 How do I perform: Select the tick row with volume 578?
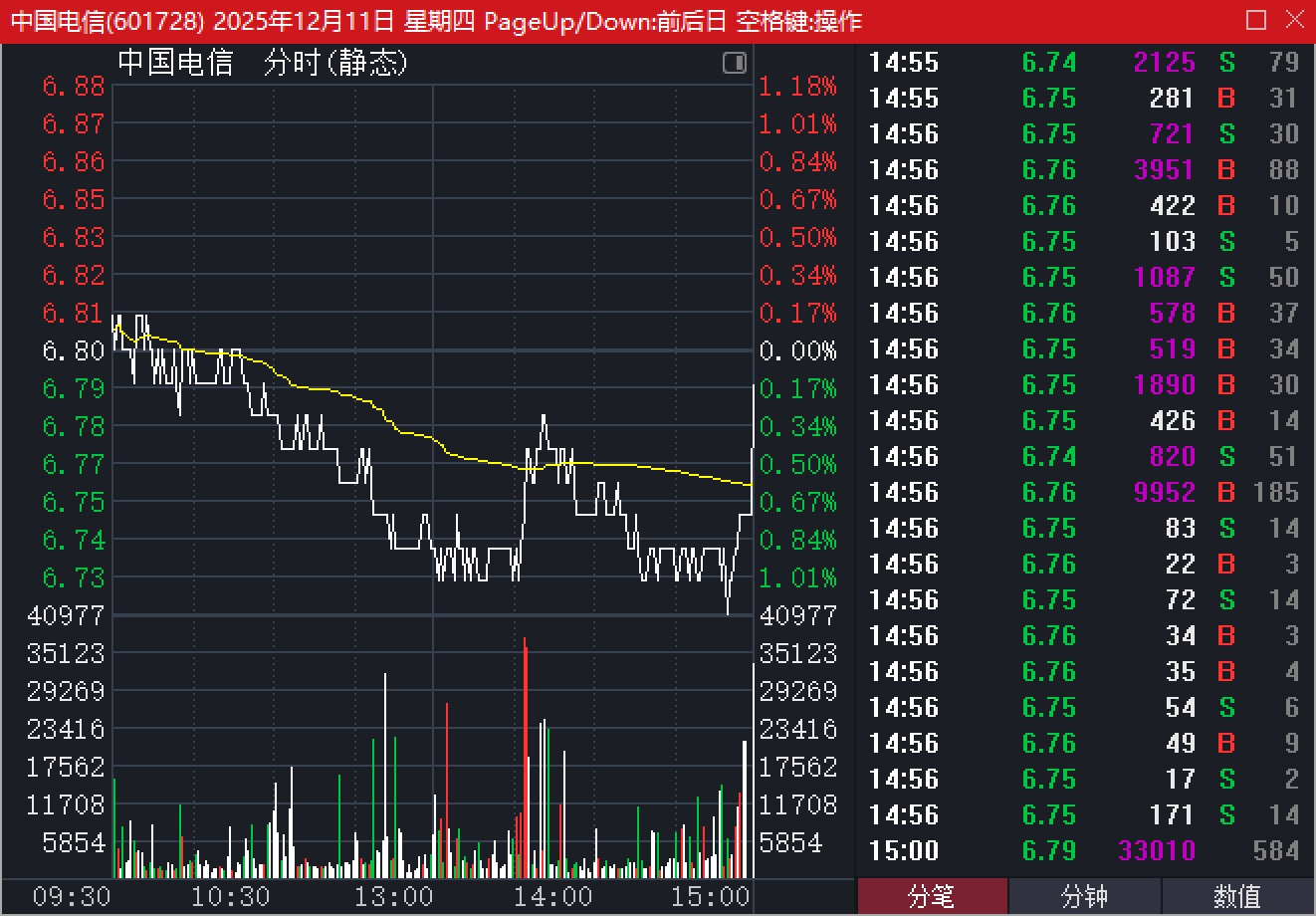click(1085, 313)
